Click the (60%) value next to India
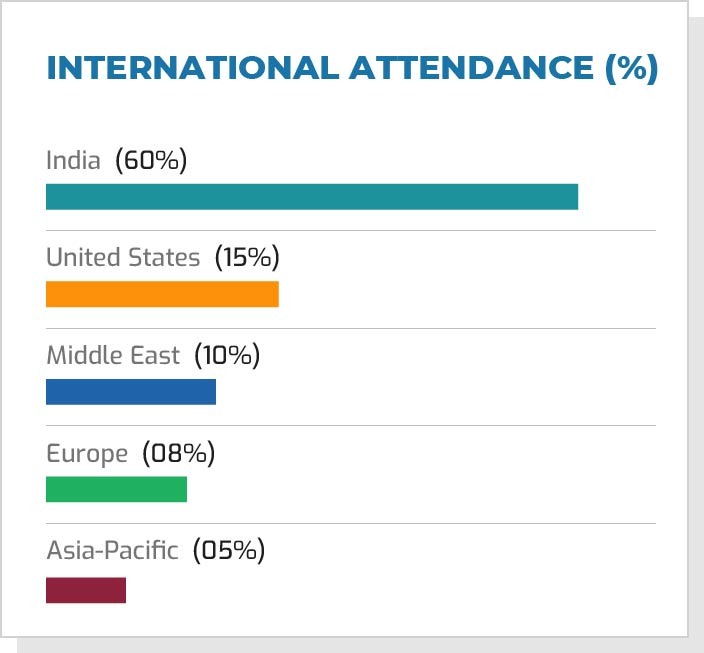704x653 pixels. coord(151,160)
